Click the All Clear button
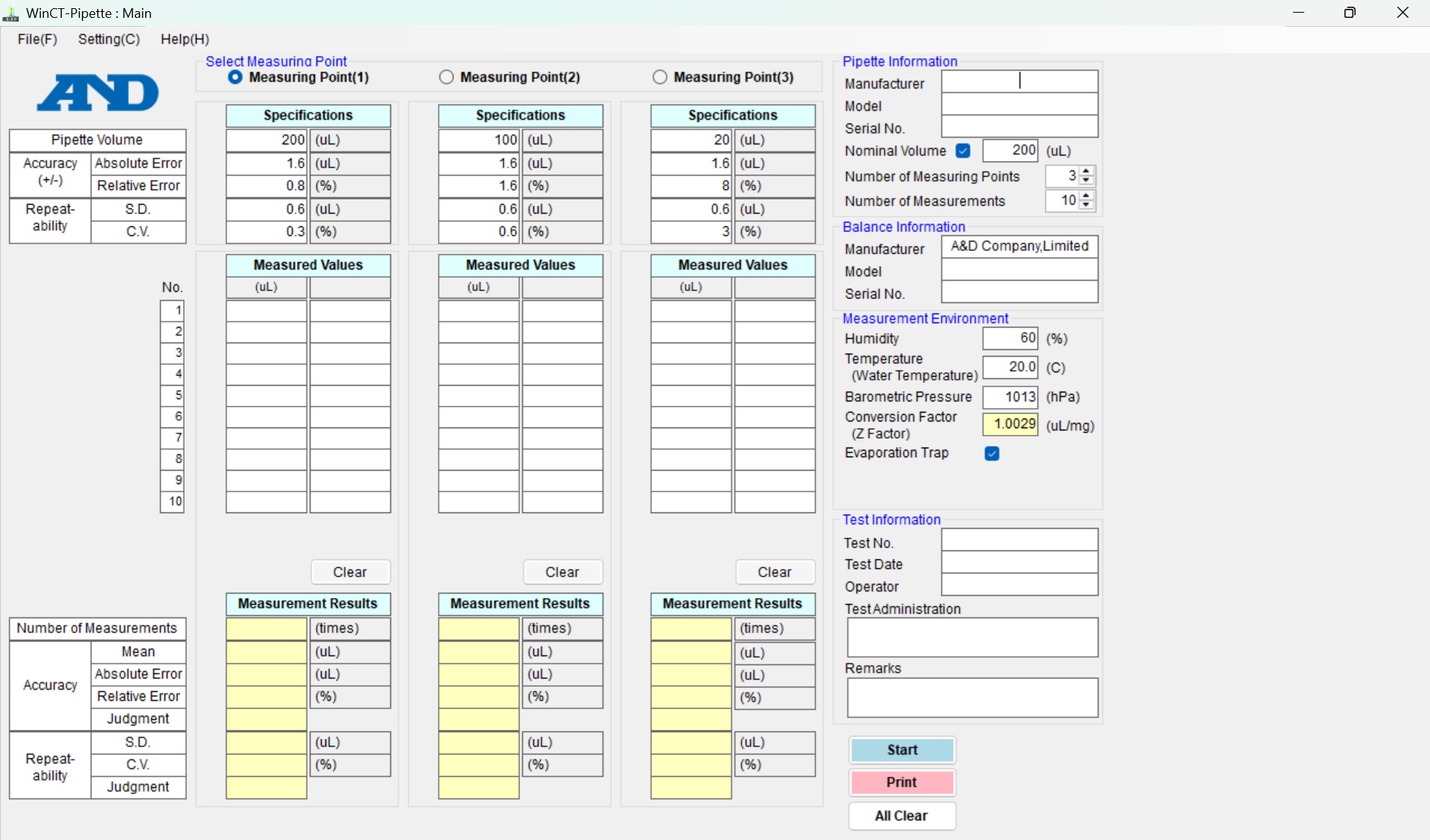Viewport: 1430px width, 840px height. click(x=902, y=816)
